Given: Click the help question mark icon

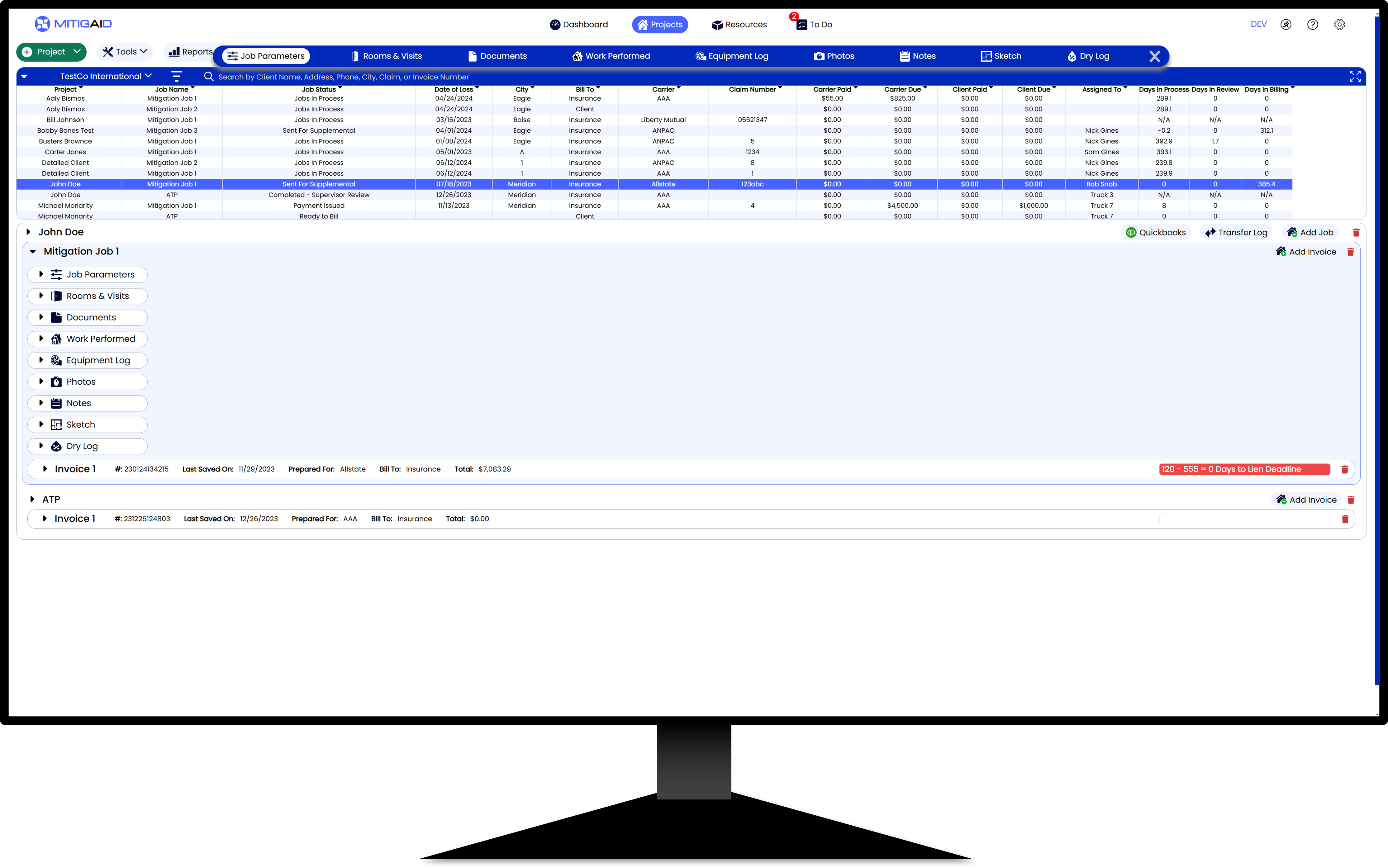Looking at the screenshot, I should point(1312,24).
